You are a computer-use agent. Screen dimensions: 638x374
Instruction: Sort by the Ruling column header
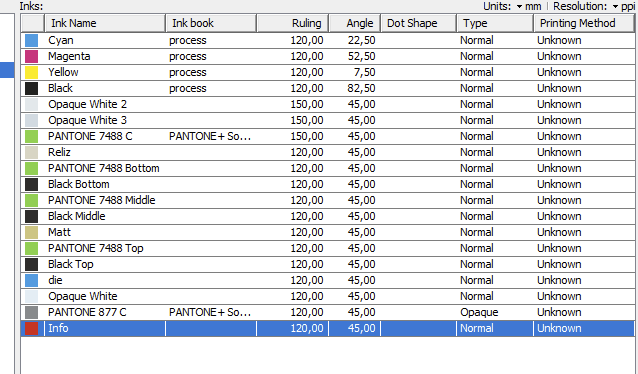[293, 23]
